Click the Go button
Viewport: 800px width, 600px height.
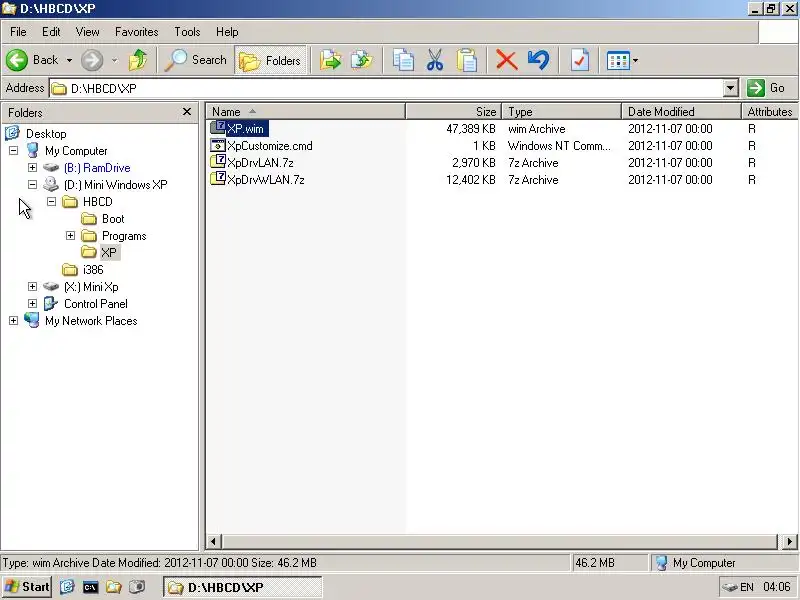[767, 88]
